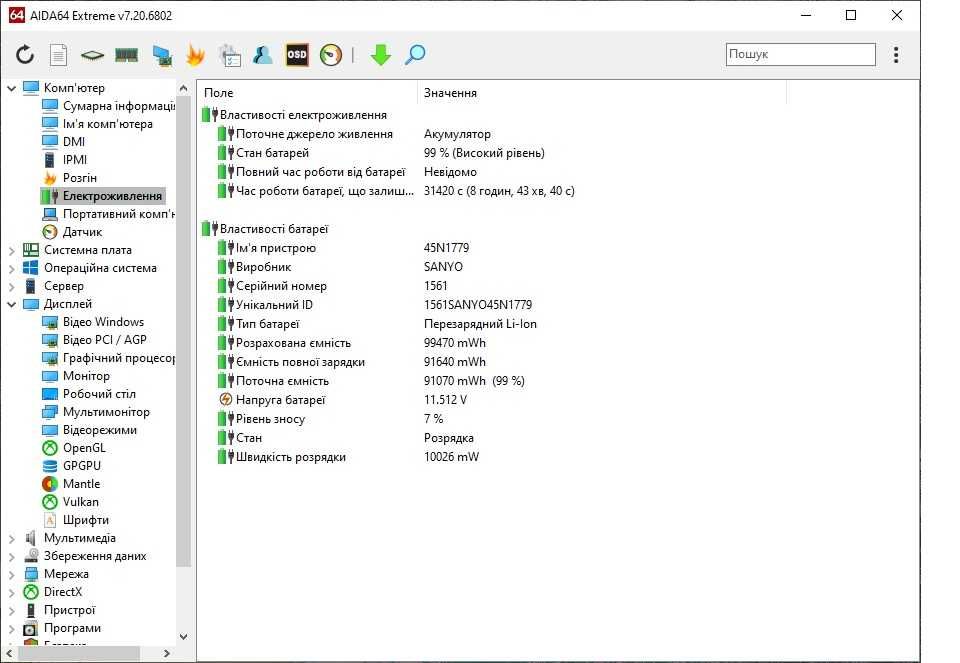Open the Report document icon
The image size is (960, 663).
pos(58,55)
